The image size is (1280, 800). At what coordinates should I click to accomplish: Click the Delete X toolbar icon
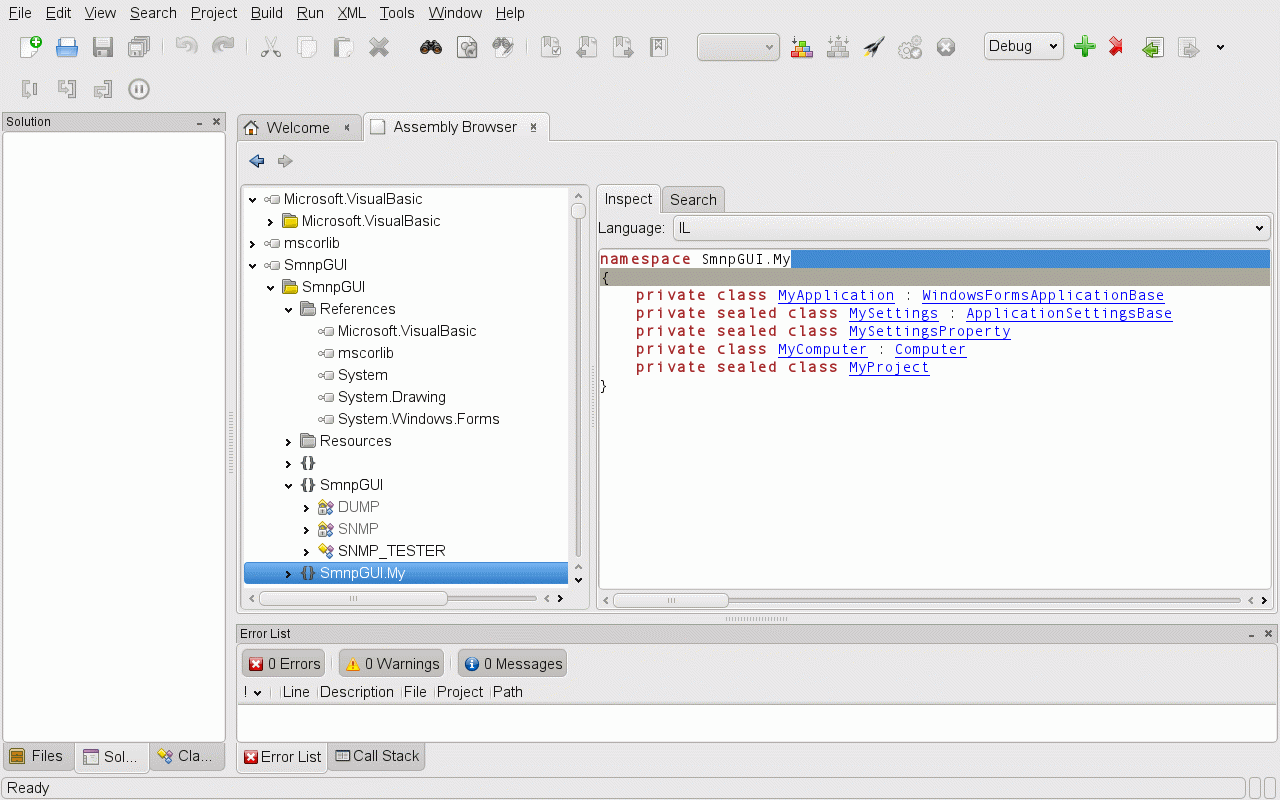379,47
